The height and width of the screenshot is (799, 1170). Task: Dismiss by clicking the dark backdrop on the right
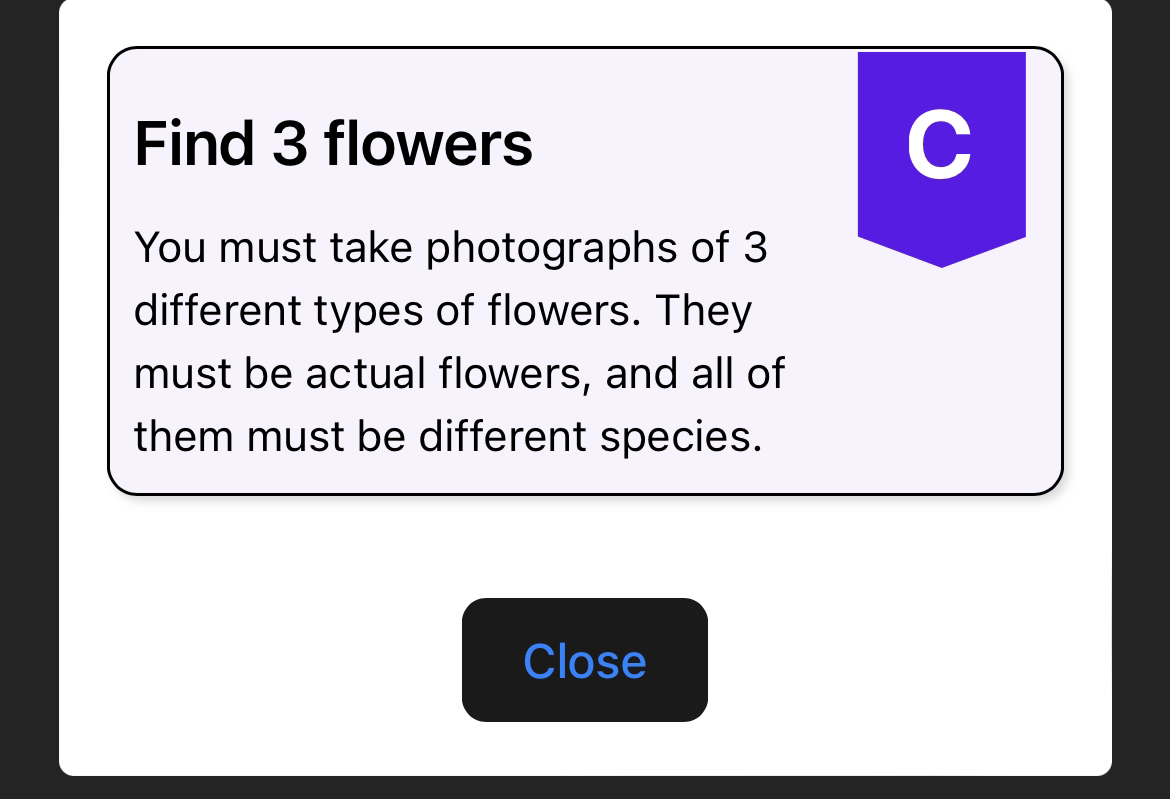pyautogui.click(x=1141, y=399)
